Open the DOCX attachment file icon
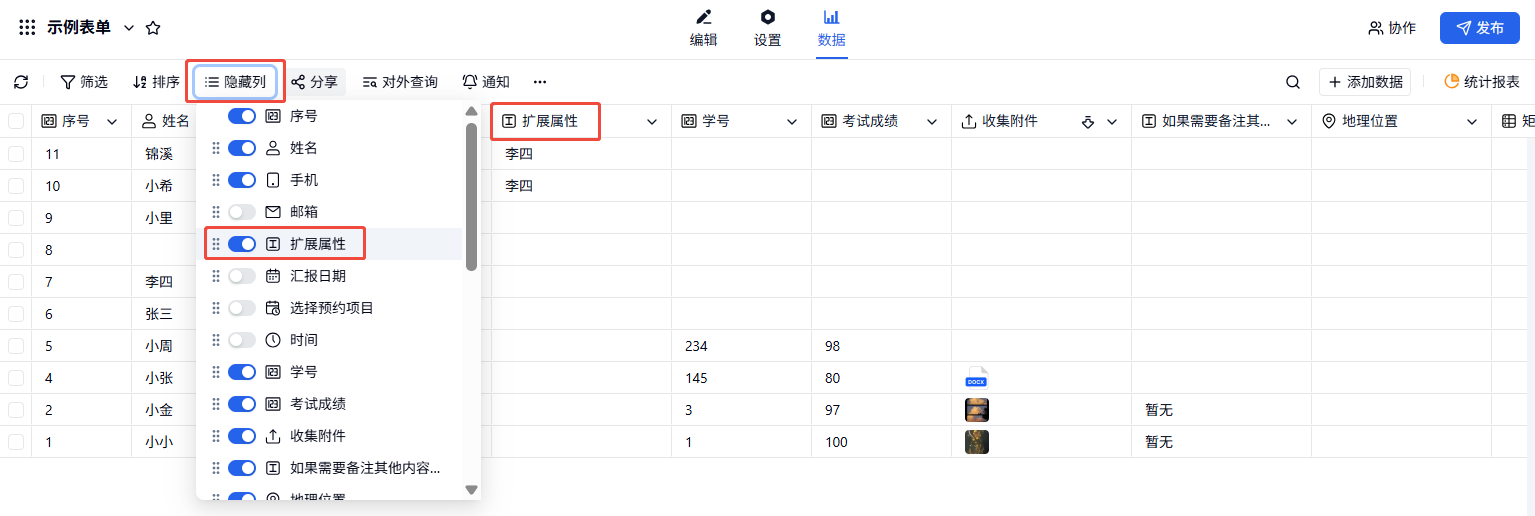 pyautogui.click(x=976, y=378)
